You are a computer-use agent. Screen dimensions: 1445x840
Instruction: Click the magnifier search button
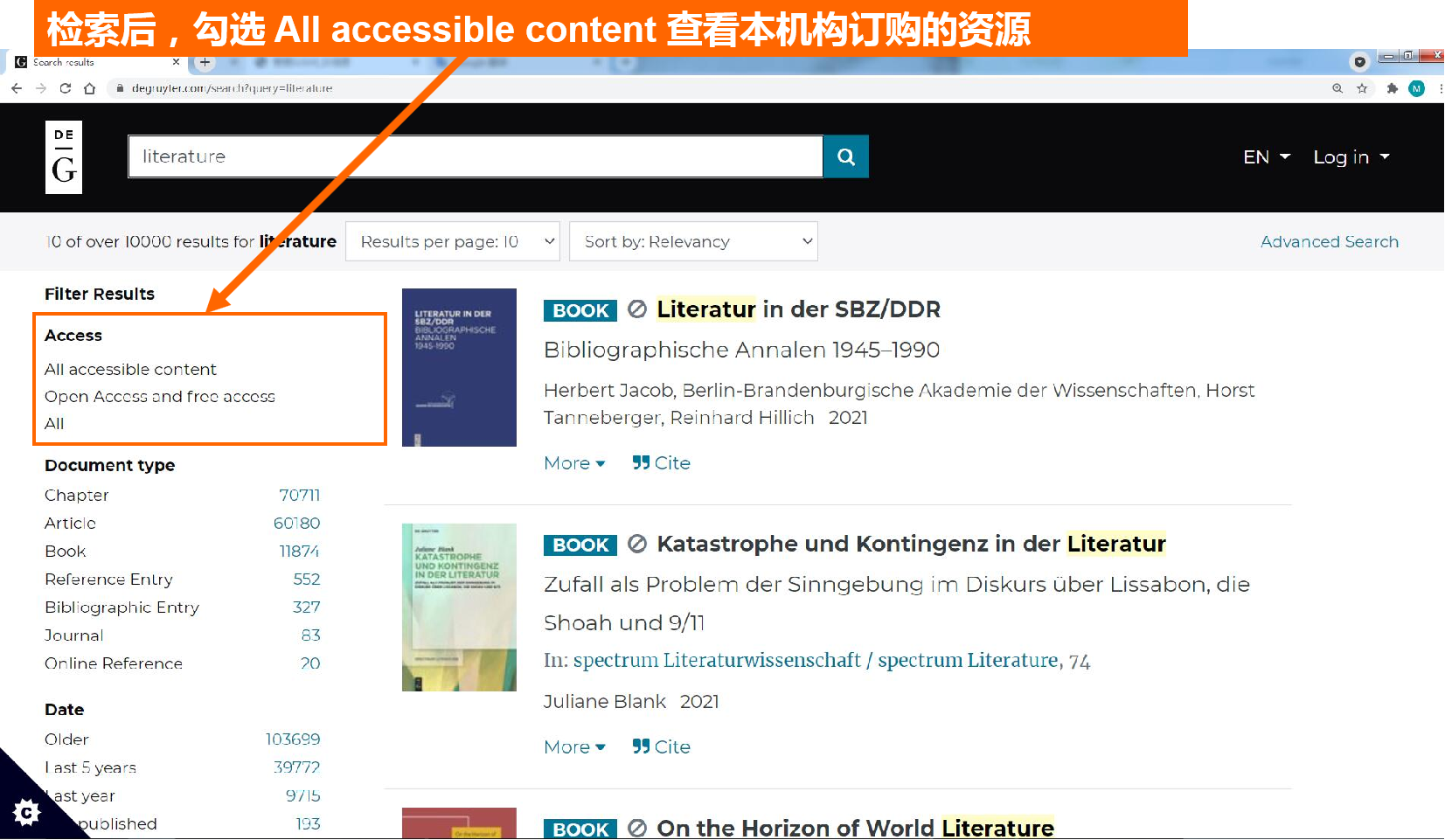click(x=845, y=156)
